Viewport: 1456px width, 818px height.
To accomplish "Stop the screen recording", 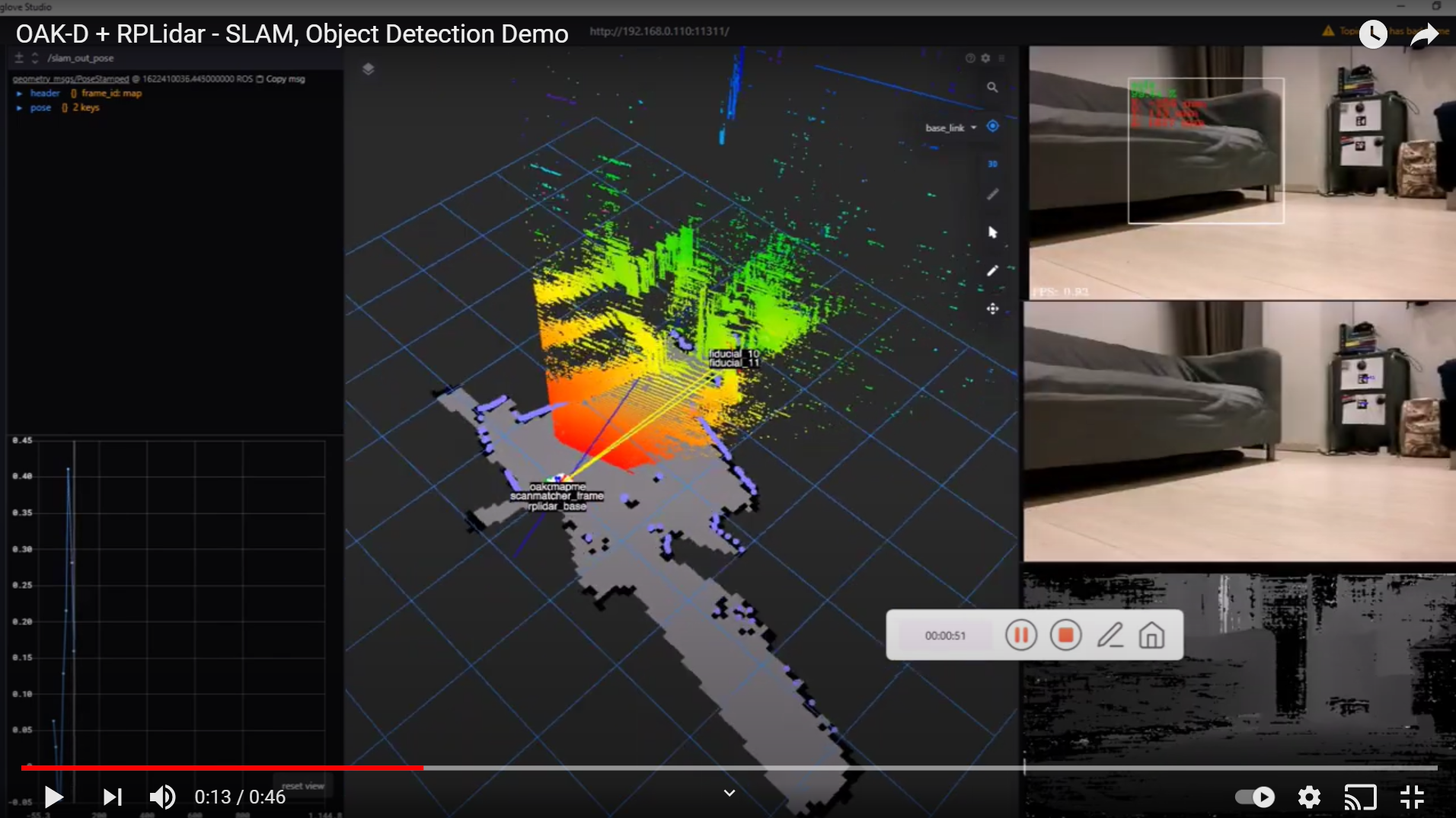I will coord(1065,634).
